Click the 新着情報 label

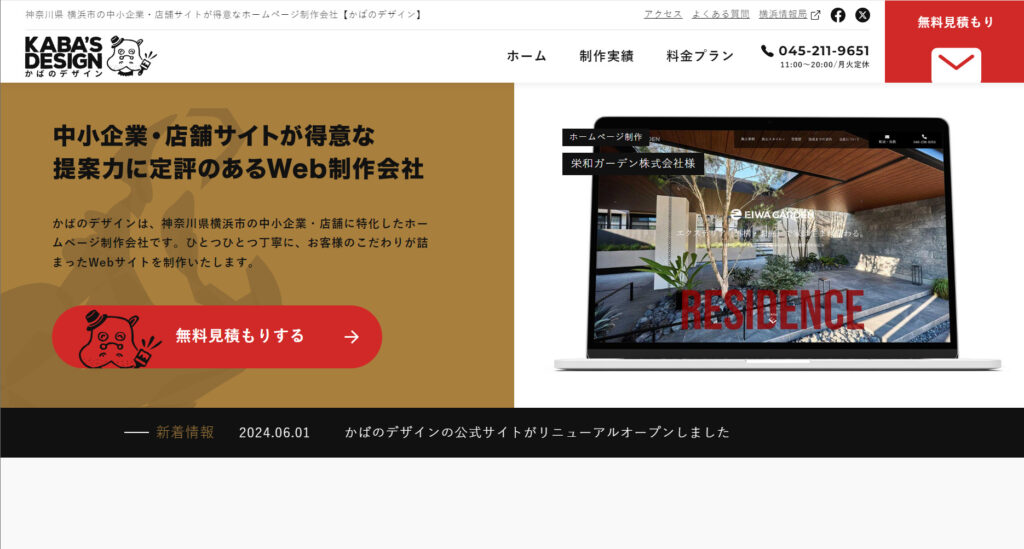click(185, 432)
